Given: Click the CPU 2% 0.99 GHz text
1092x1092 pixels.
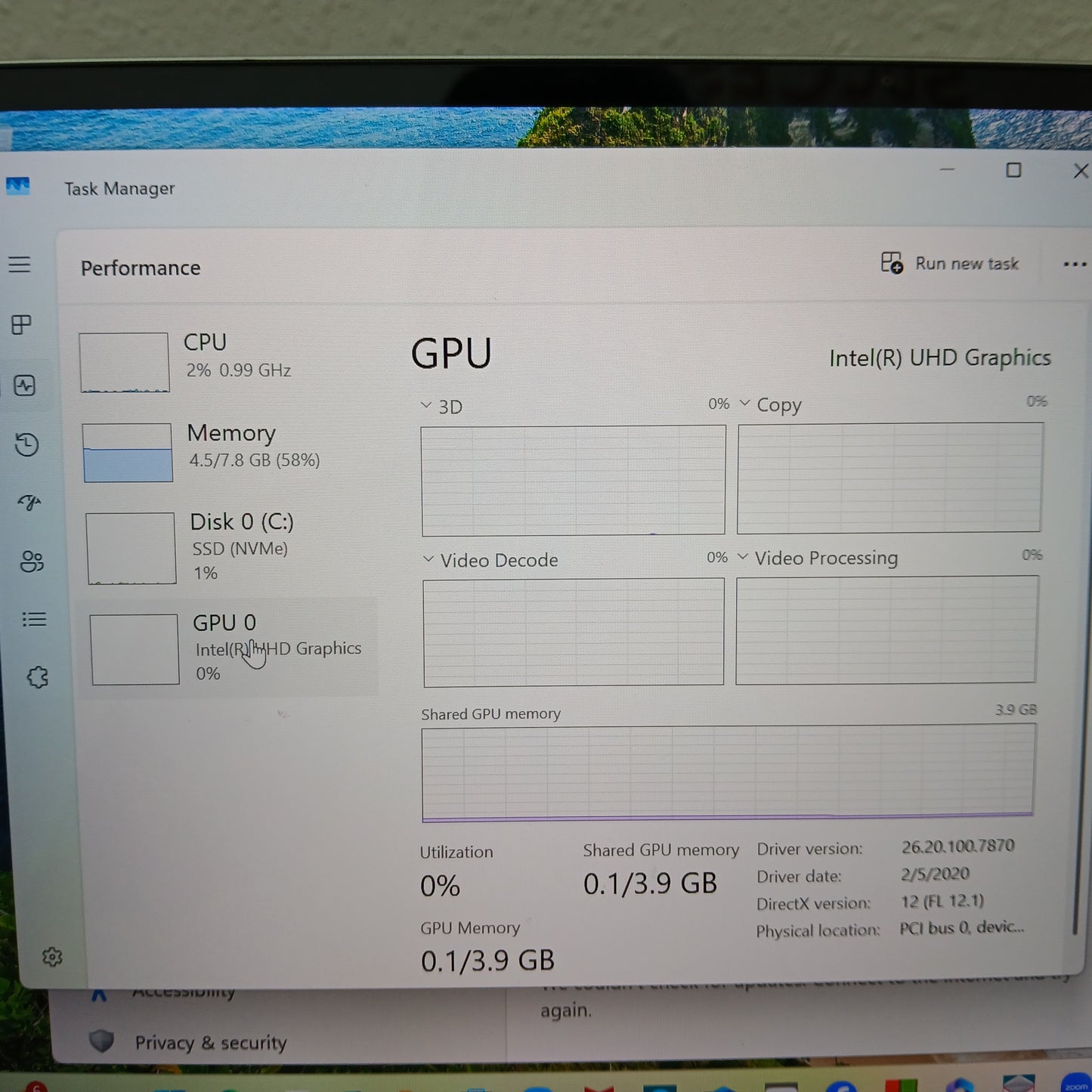Looking at the screenshot, I should pos(239,370).
